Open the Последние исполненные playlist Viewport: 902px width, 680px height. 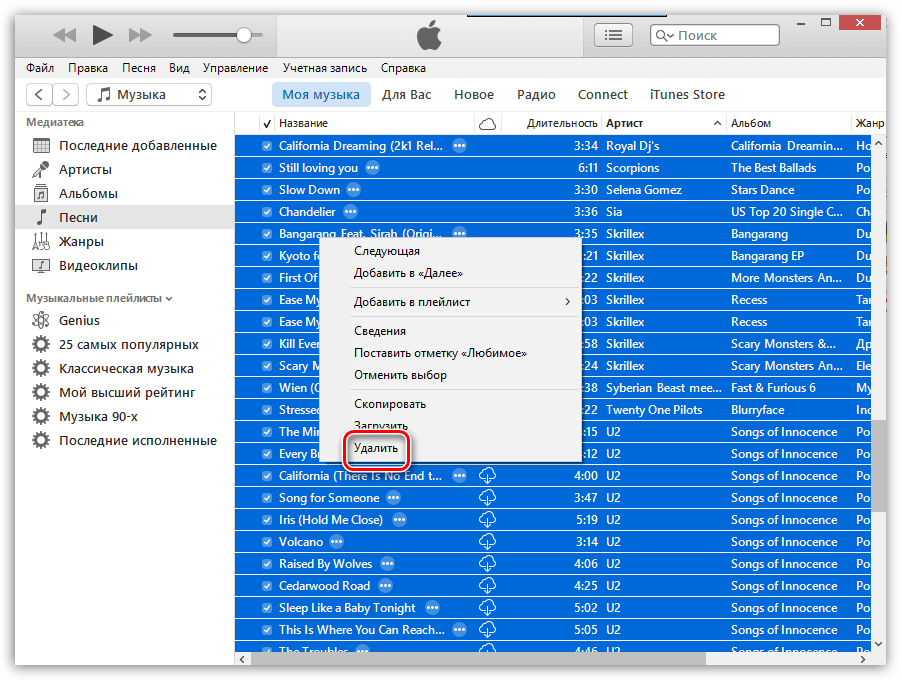[x=124, y=441]
